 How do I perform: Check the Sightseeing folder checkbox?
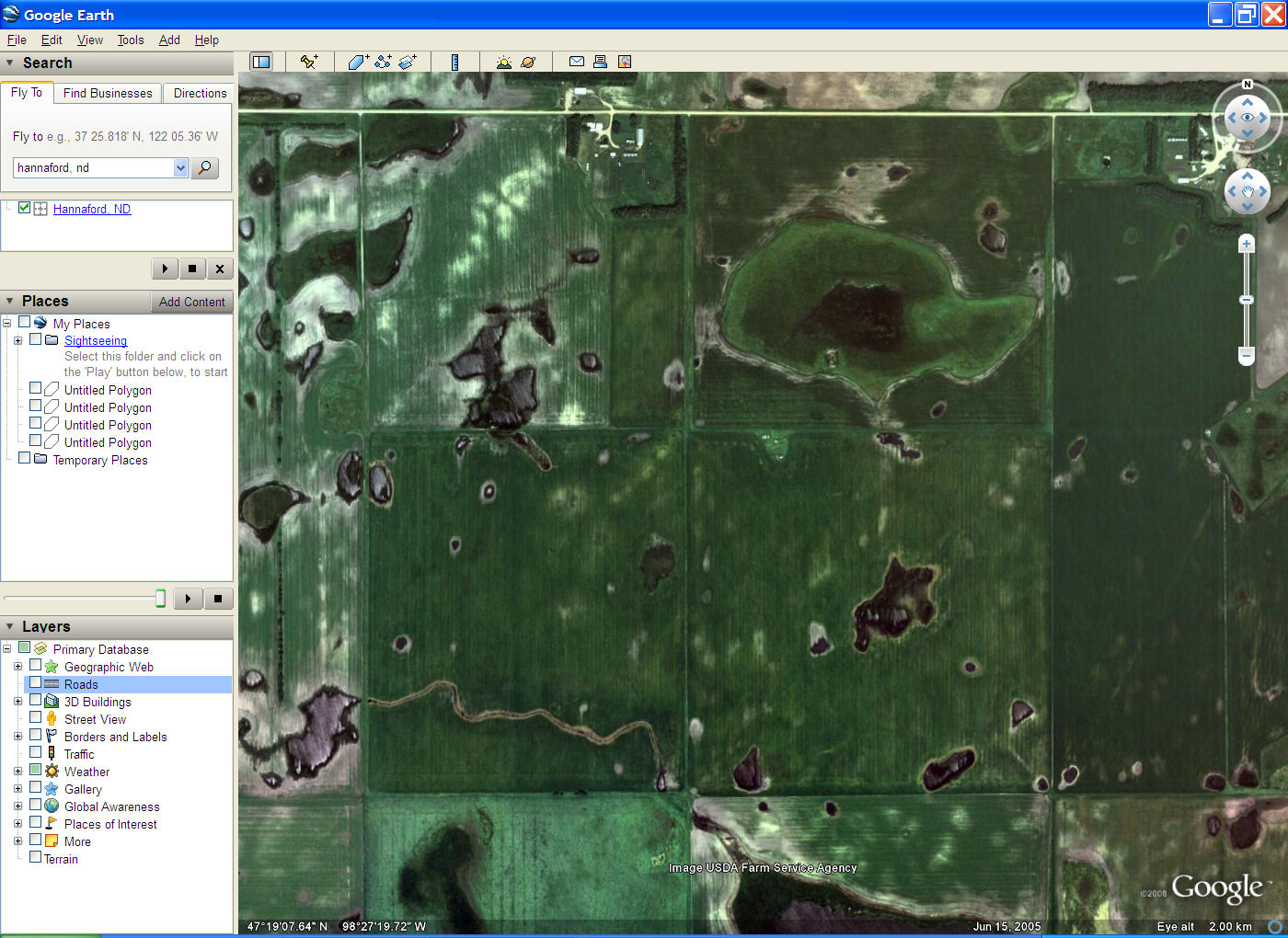(36, 339)
